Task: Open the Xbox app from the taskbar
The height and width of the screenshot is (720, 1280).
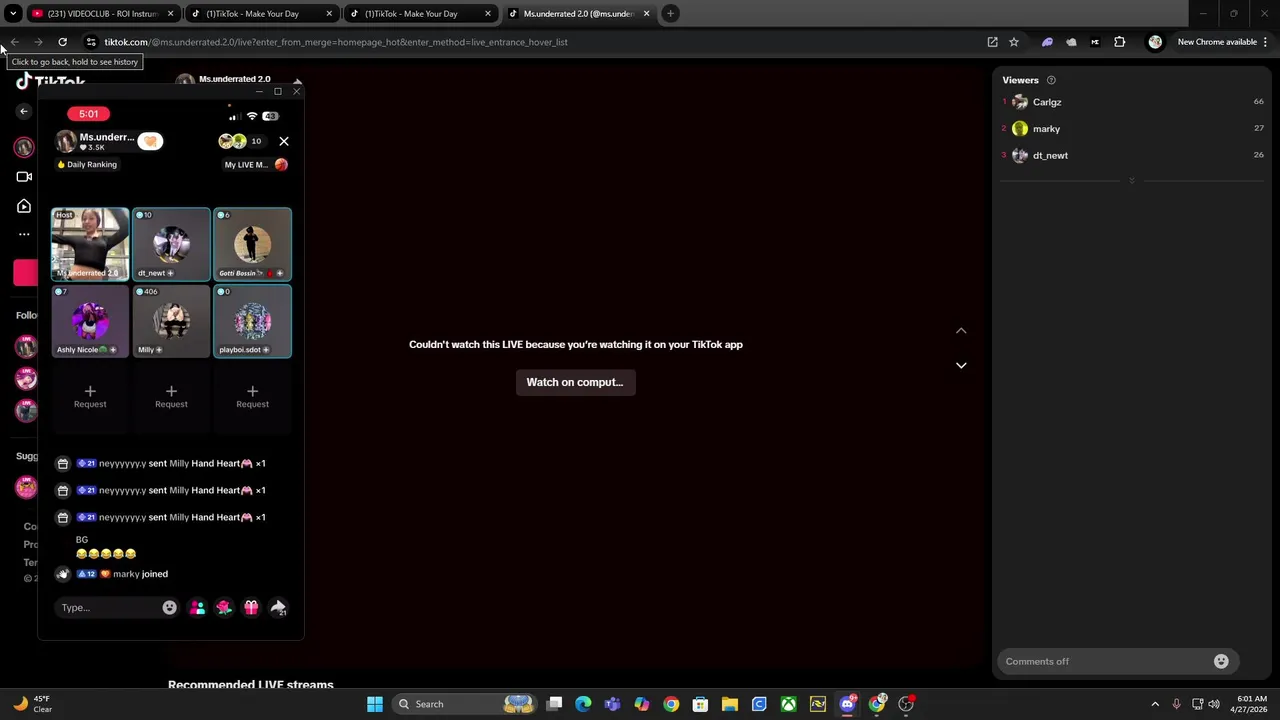Action: 789,704
